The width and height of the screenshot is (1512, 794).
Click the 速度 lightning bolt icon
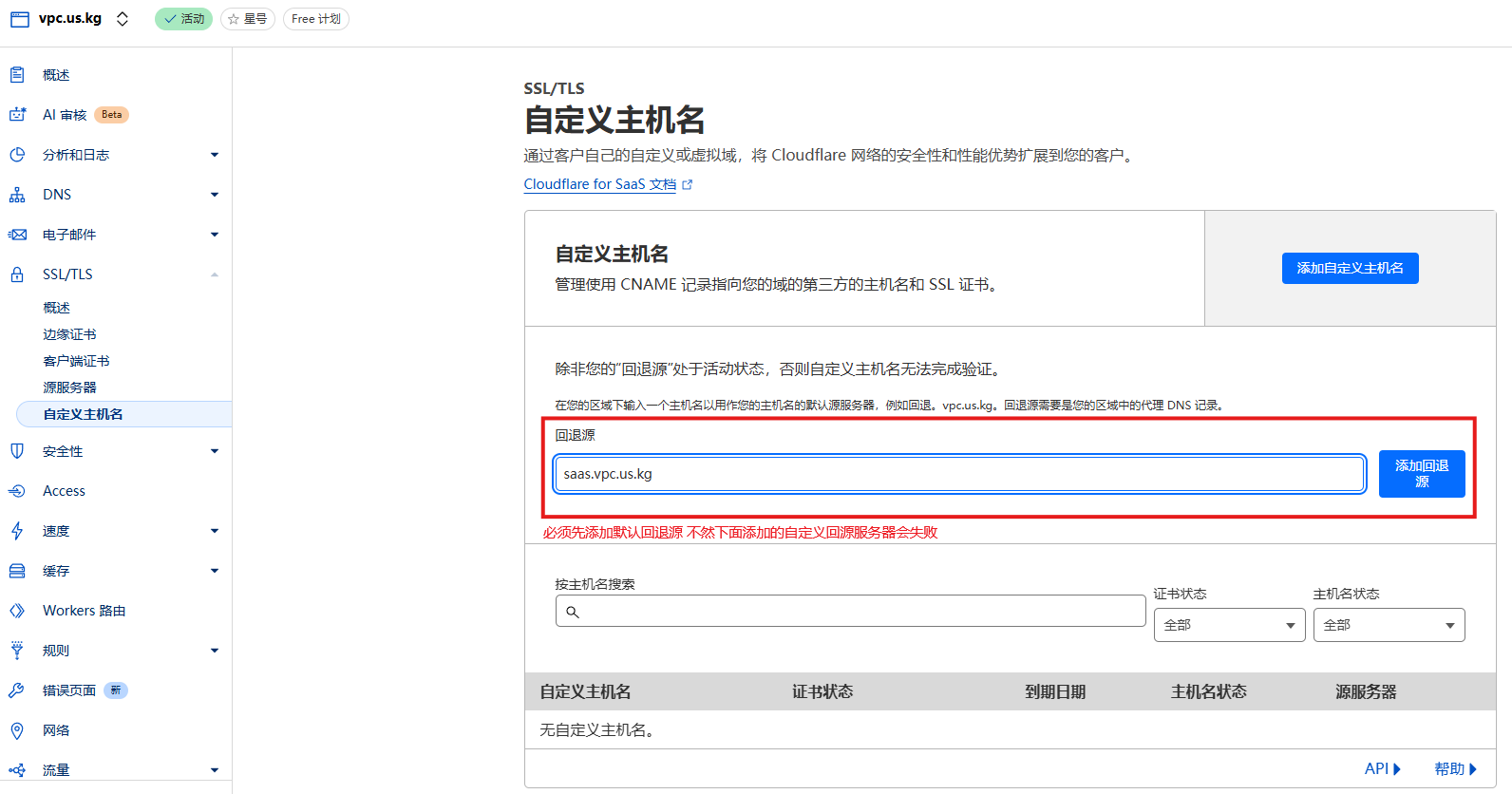[17, 531]
